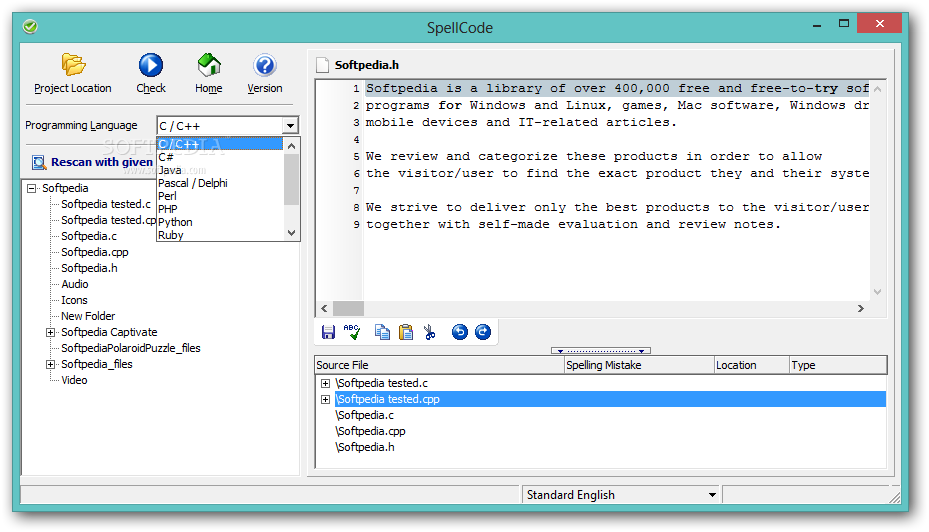
Task: Click the Rescan magnifier icon
Action: pos(39,162)
